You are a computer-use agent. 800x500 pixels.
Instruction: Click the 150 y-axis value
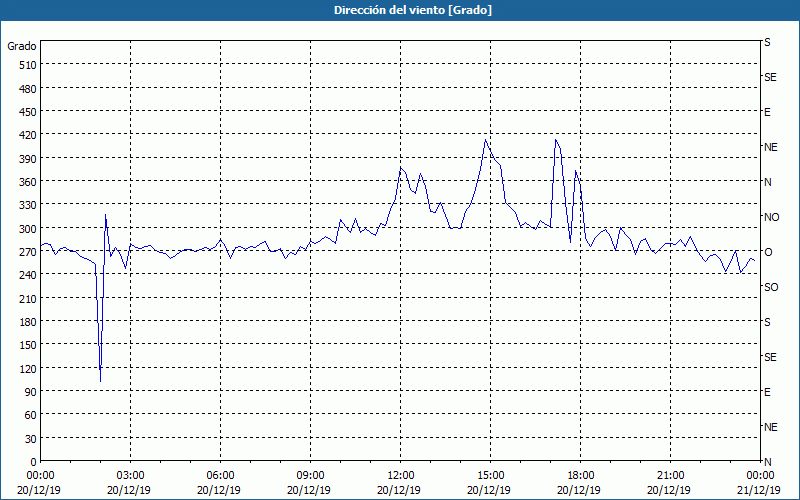point(29,345)
